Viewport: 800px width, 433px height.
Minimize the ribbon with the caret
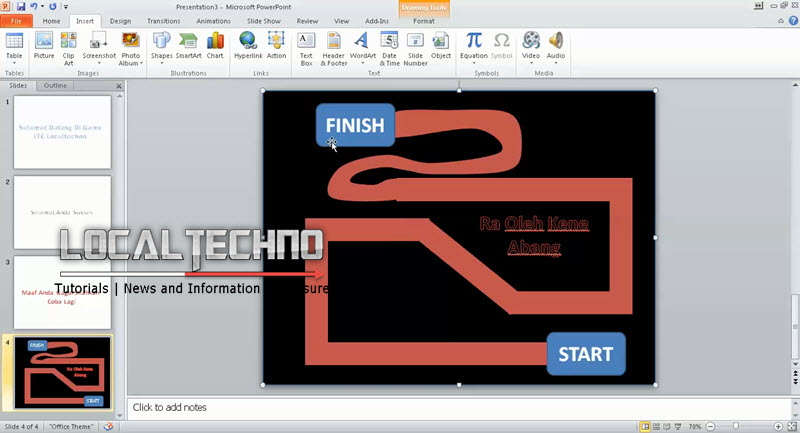coord(781,21)
